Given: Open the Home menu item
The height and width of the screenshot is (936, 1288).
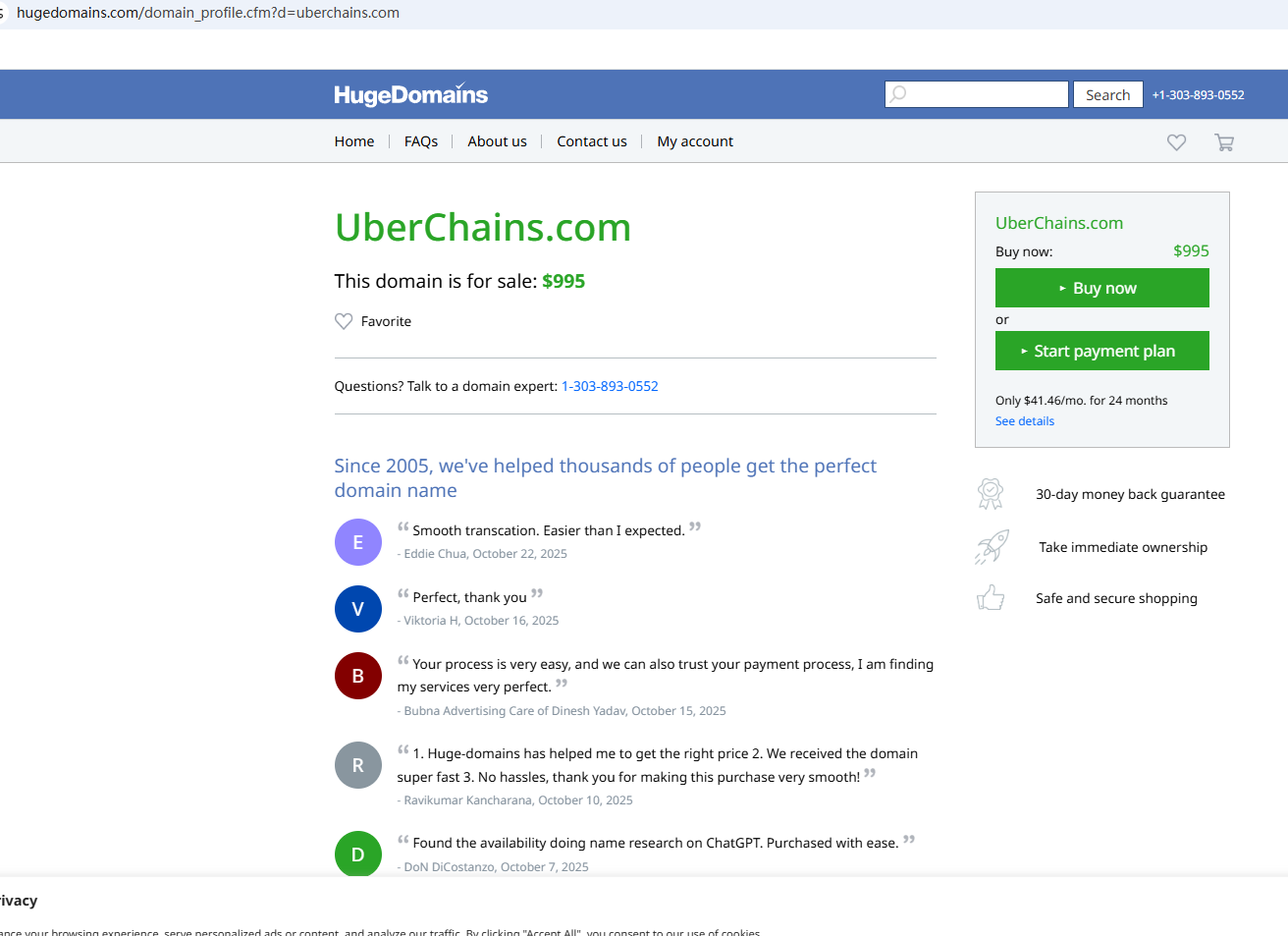Looking at the screenshot, I should click(x=353, y=141).
